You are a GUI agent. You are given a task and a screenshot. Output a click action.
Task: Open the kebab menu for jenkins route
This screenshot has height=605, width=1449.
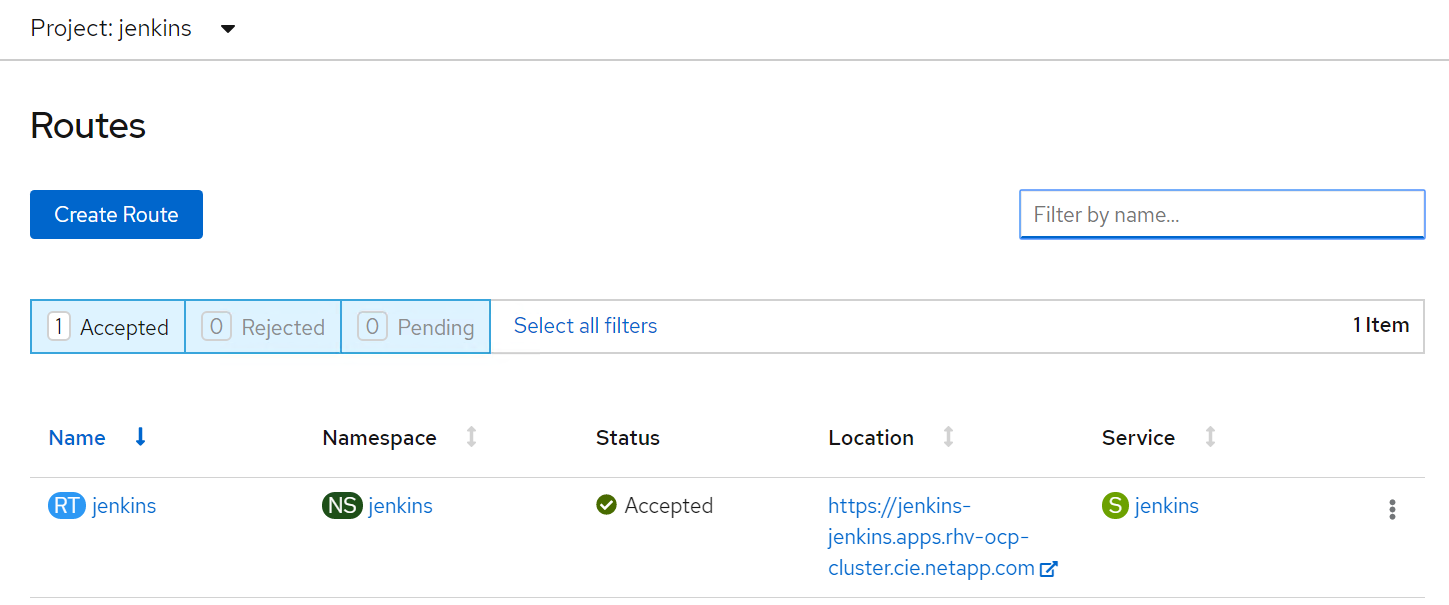click(x=1392, y=510)
